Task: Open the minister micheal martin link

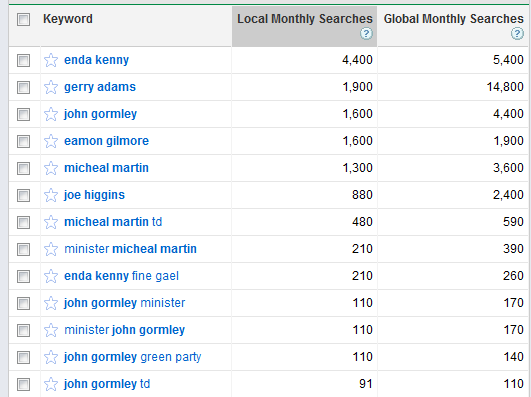Action: tap(130, 249)
